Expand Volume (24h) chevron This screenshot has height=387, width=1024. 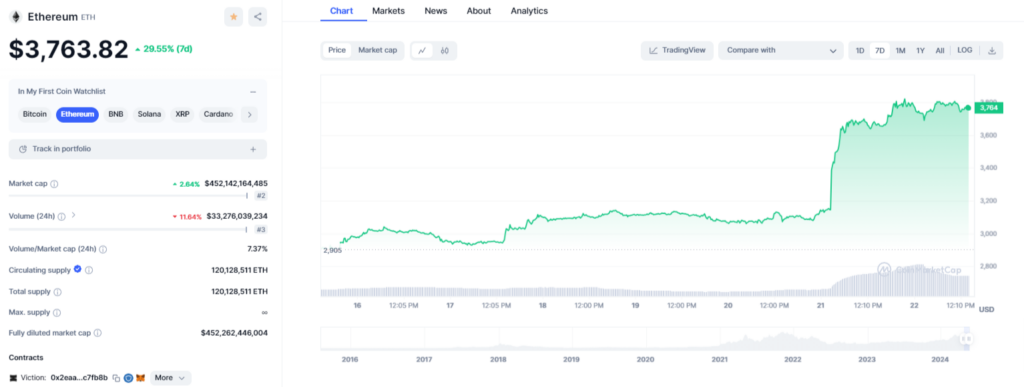[73, 215]
